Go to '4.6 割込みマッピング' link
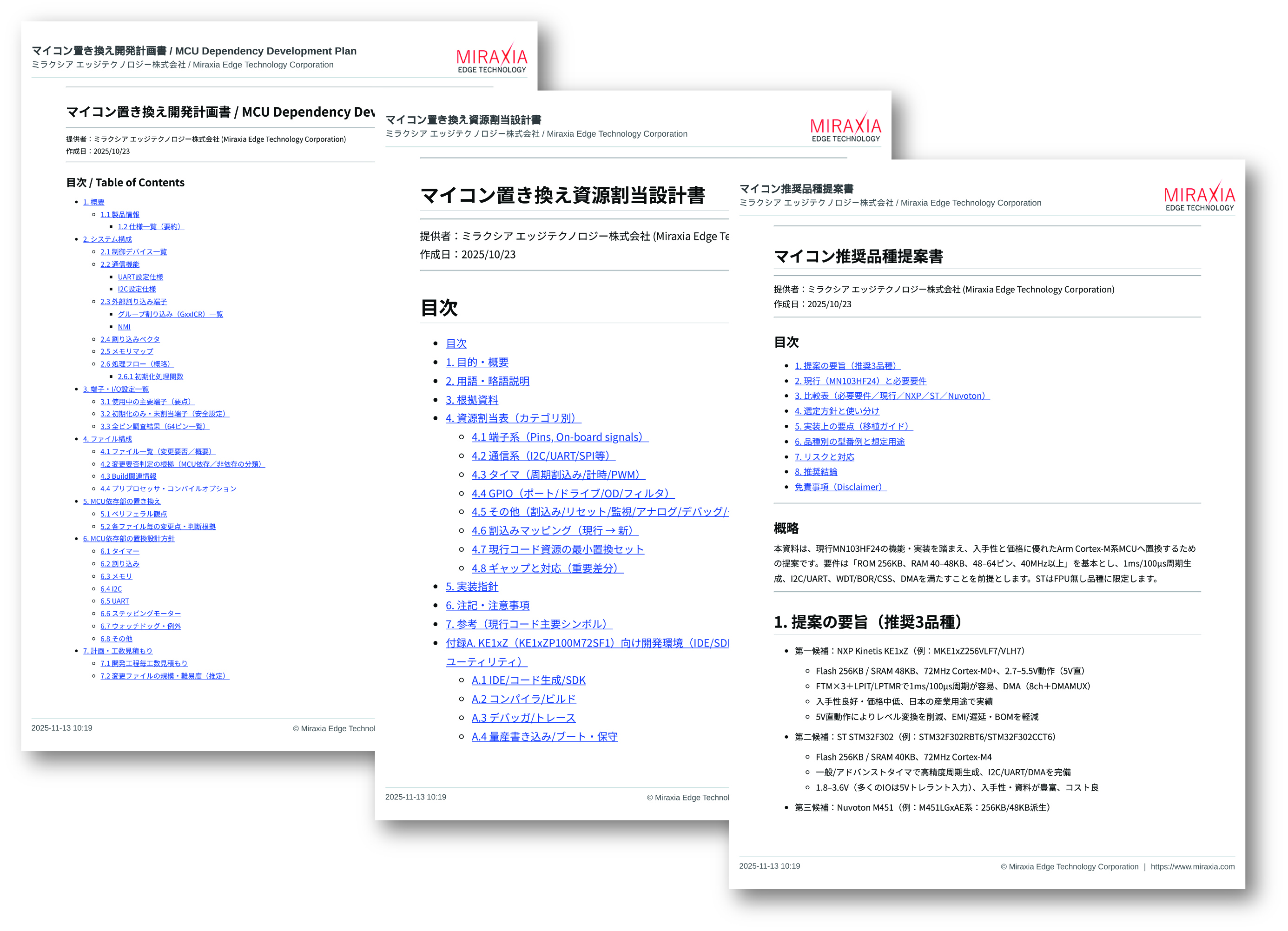This screenshot has width=1288, height=931. (x=554, y=530)
